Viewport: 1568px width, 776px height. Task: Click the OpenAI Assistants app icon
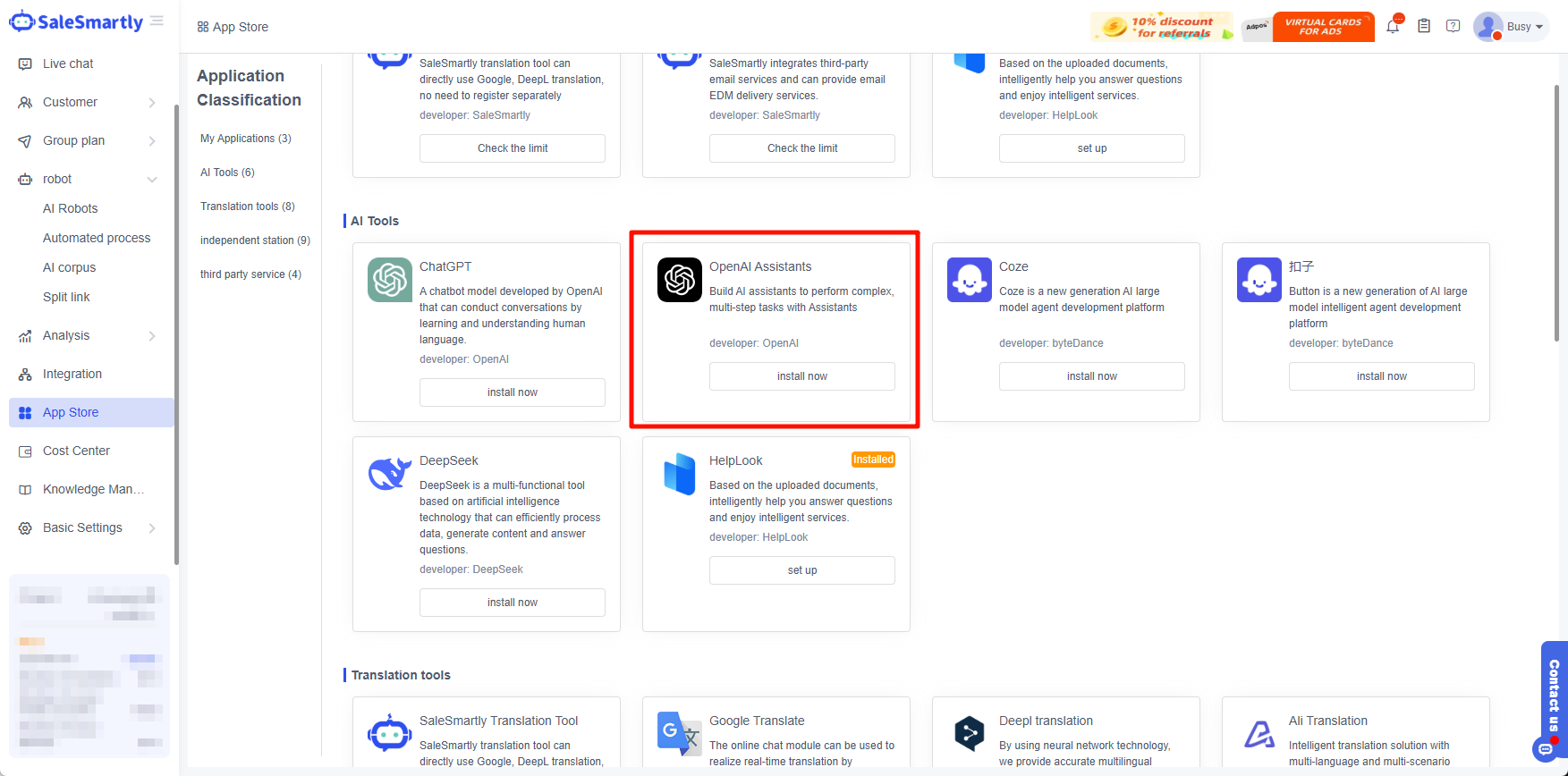coord(680,280)
